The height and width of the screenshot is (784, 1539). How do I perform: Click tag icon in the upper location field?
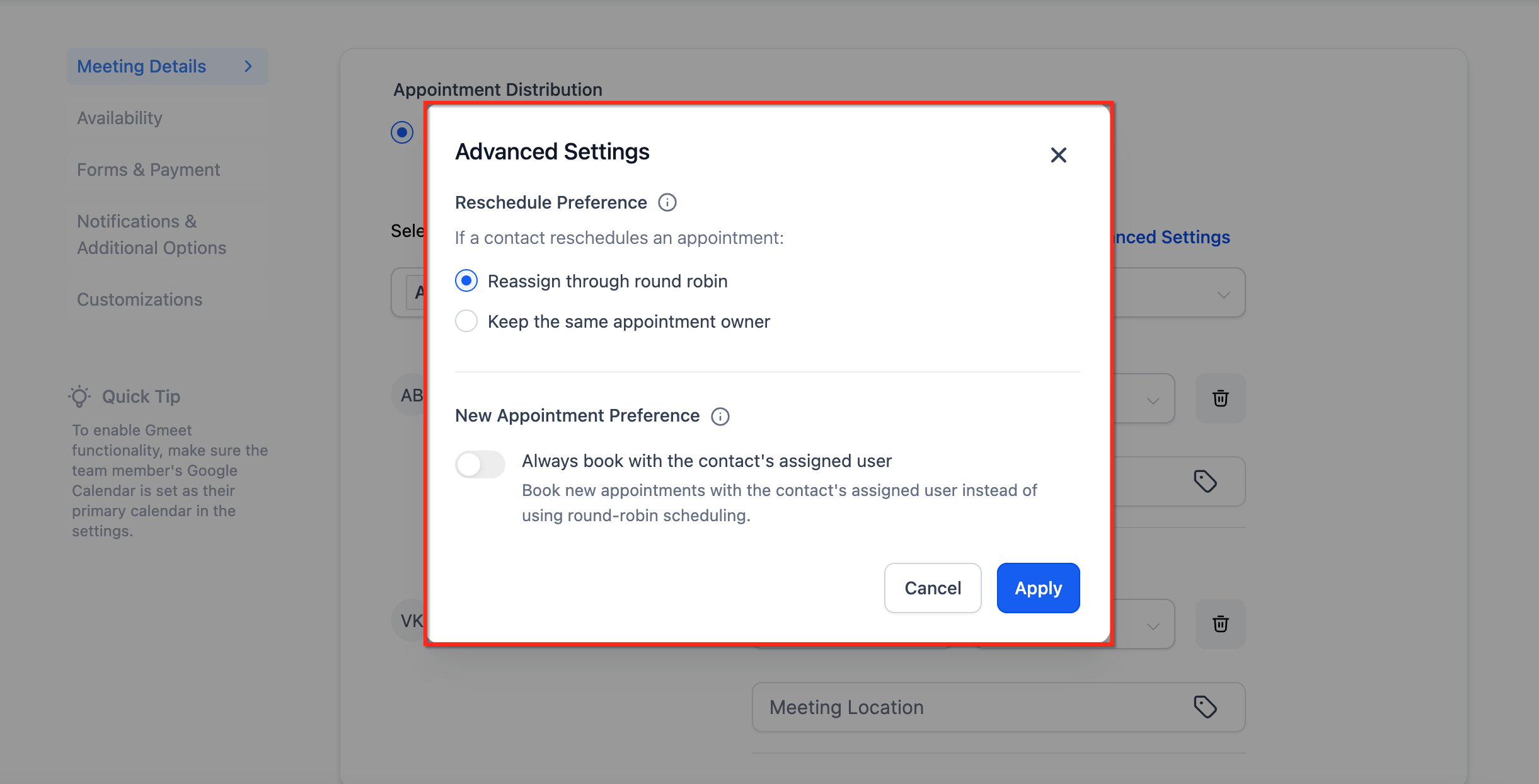pyautogui.click(x=1205, y=481)
